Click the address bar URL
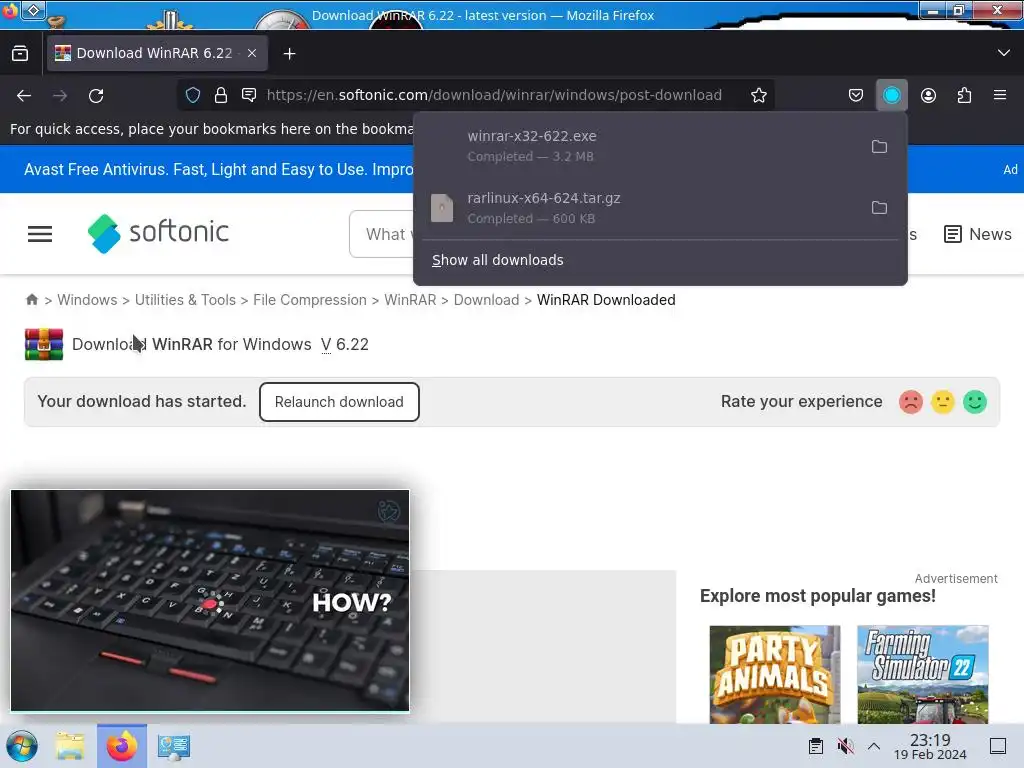 click(x=494, y=95)
